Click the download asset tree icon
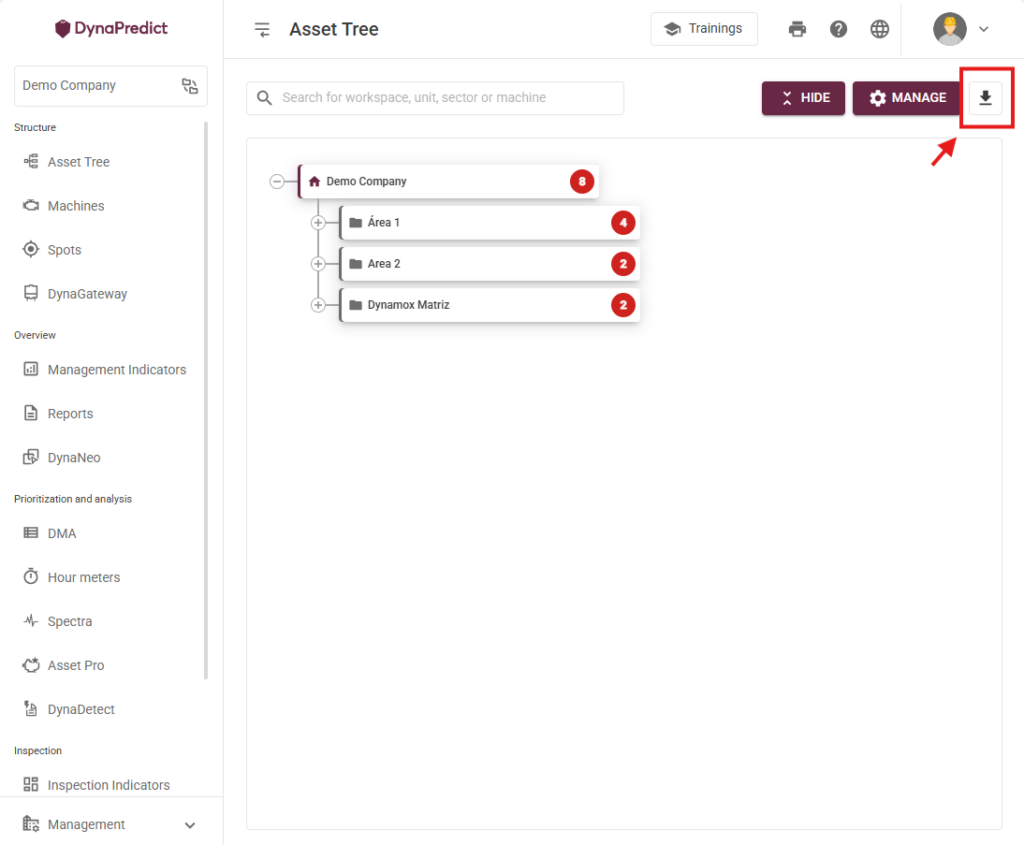Viewport: 1024px width, 845px height. pos(985,98)
